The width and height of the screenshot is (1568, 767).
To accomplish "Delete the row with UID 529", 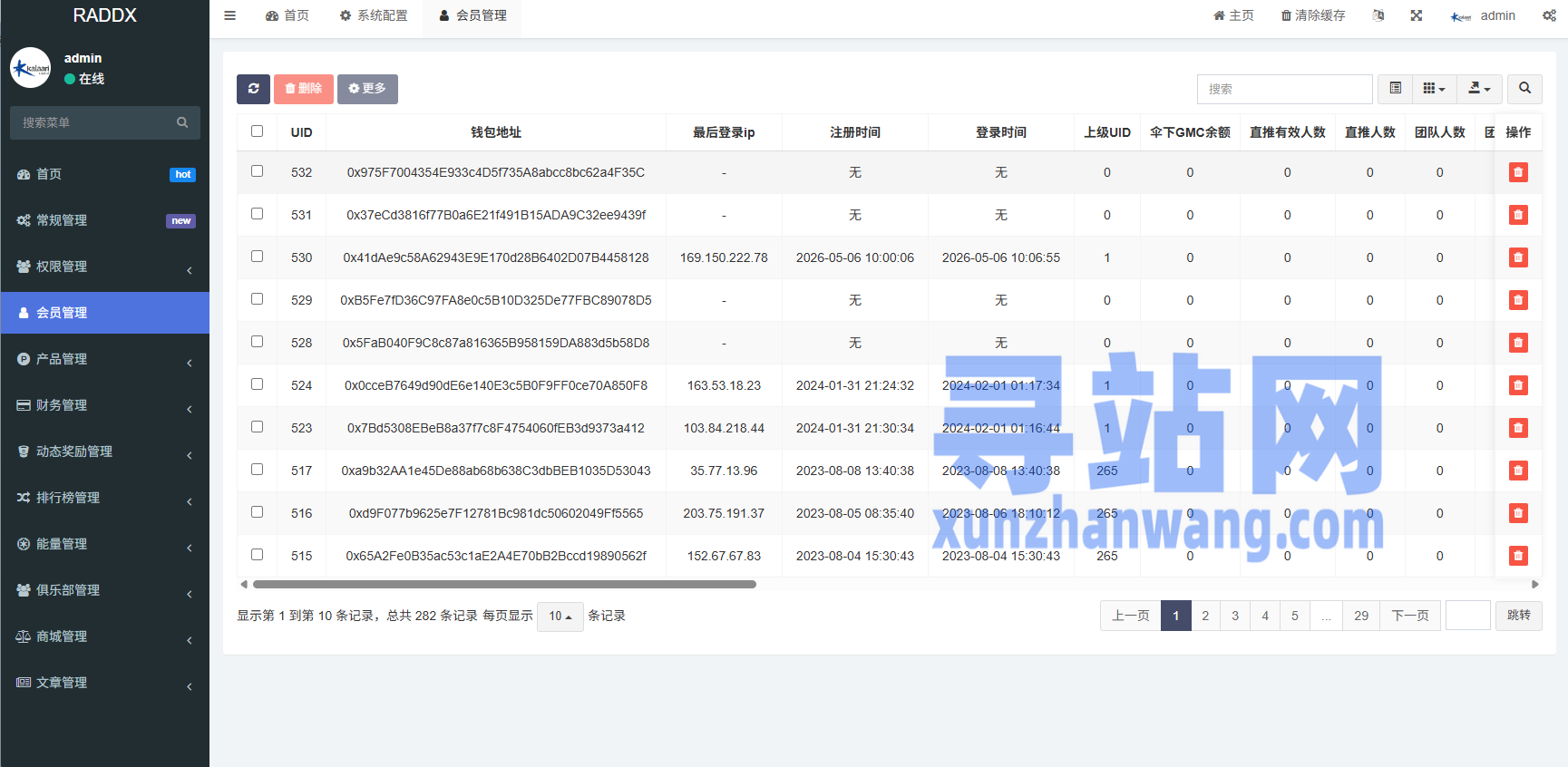I will (x=1518, y=300).
